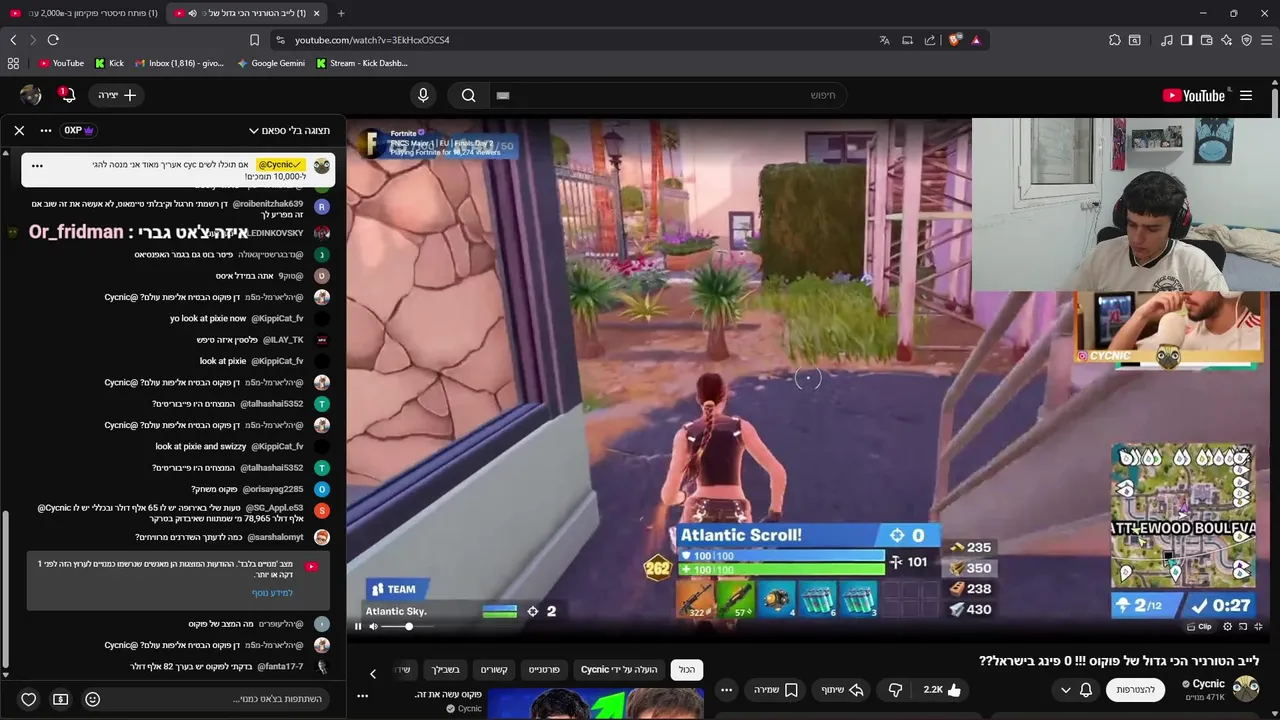
Task: Open options on the pinned Cycnic message
Action: click(x=37, y=166)
